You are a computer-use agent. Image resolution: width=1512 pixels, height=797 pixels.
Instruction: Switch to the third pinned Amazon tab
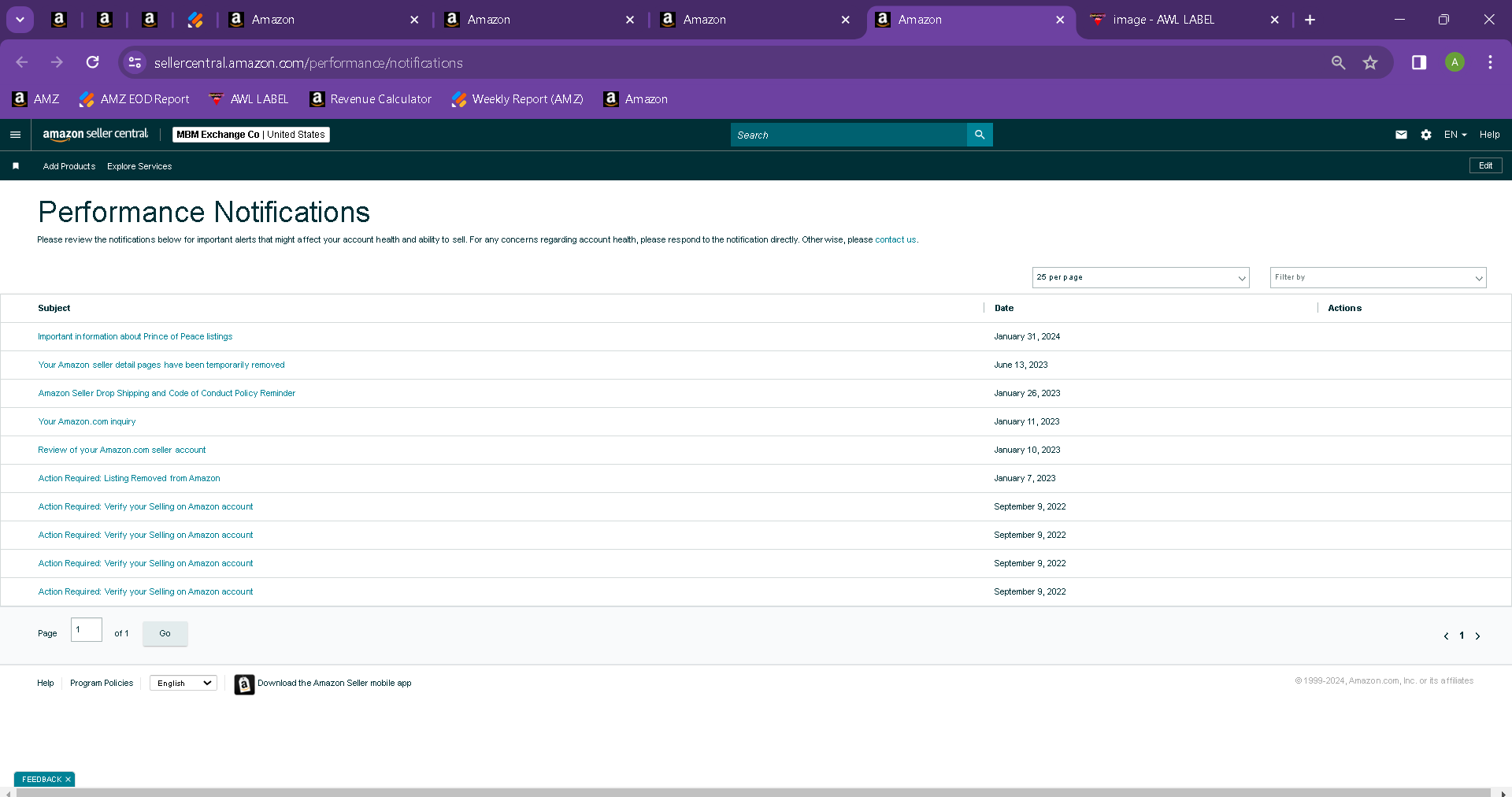pos(150,20)
